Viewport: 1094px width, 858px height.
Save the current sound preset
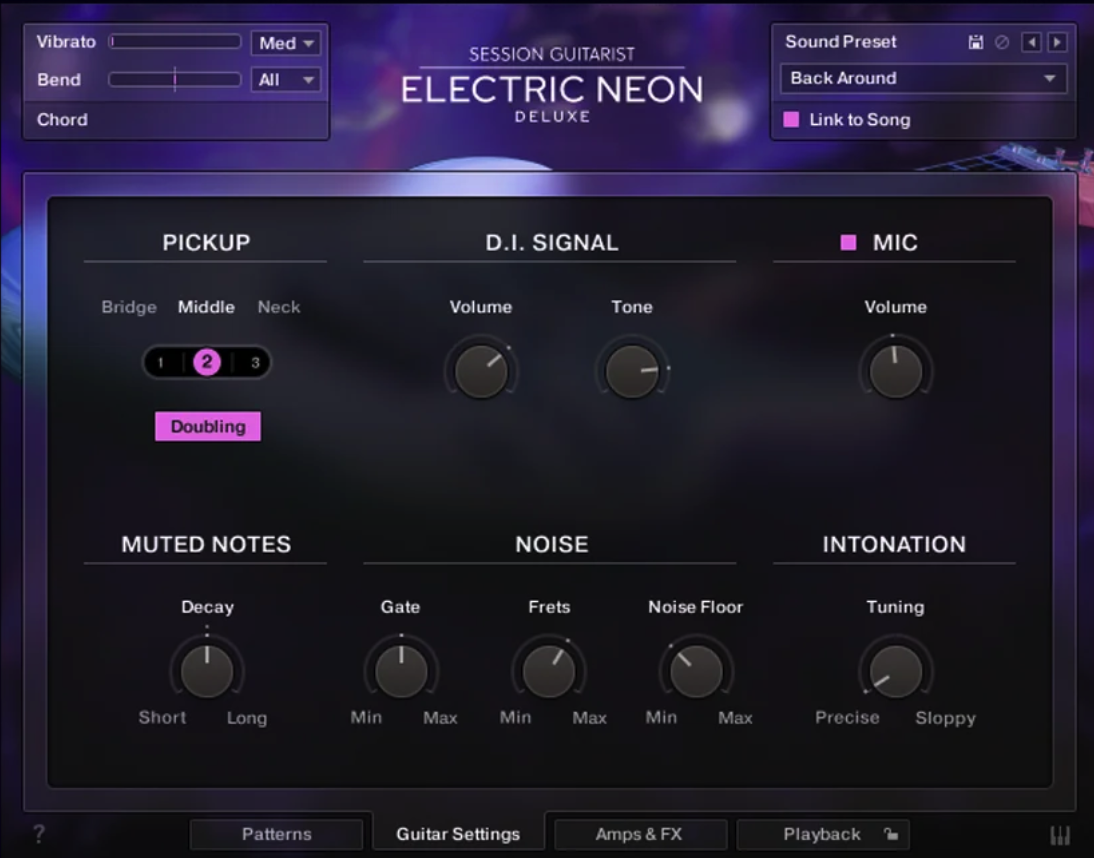pos(975,43)
